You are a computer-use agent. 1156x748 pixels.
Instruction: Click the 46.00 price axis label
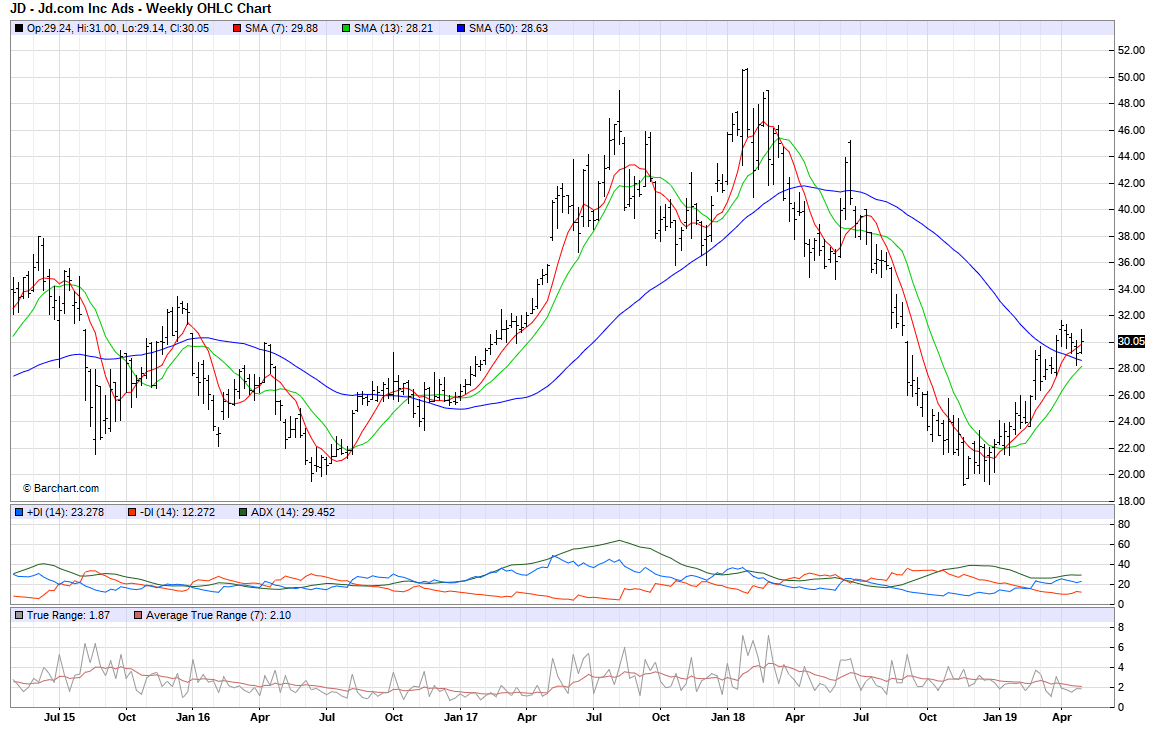point(1132,130)
